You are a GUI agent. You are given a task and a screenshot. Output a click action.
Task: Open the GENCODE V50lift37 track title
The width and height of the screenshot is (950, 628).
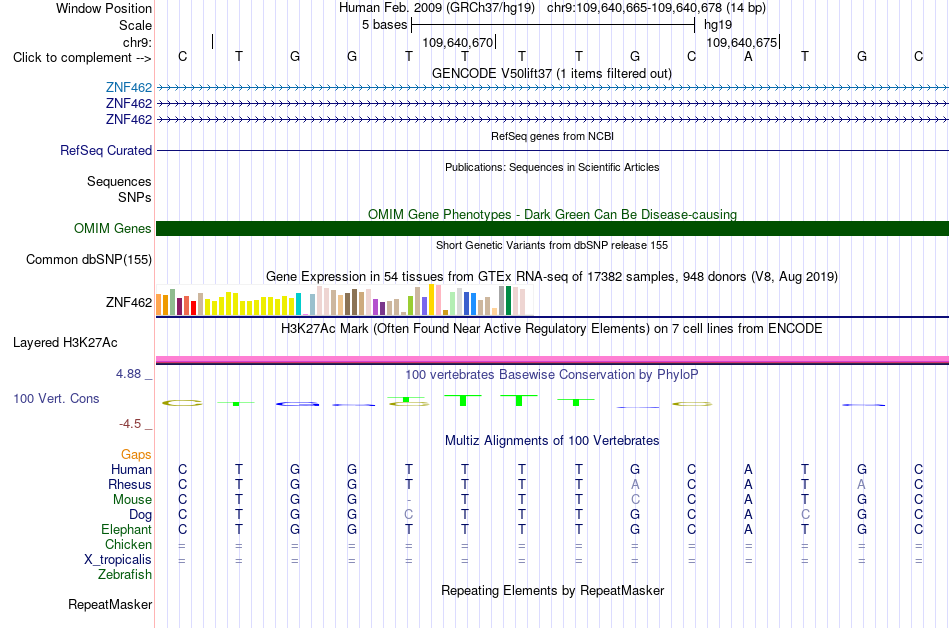pyautogui.click(x=552, y=74)
